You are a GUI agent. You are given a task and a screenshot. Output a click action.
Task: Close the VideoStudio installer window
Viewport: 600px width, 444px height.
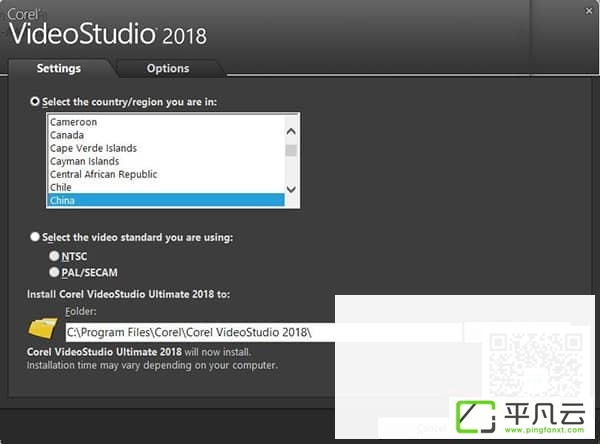[x=589, y=11]
